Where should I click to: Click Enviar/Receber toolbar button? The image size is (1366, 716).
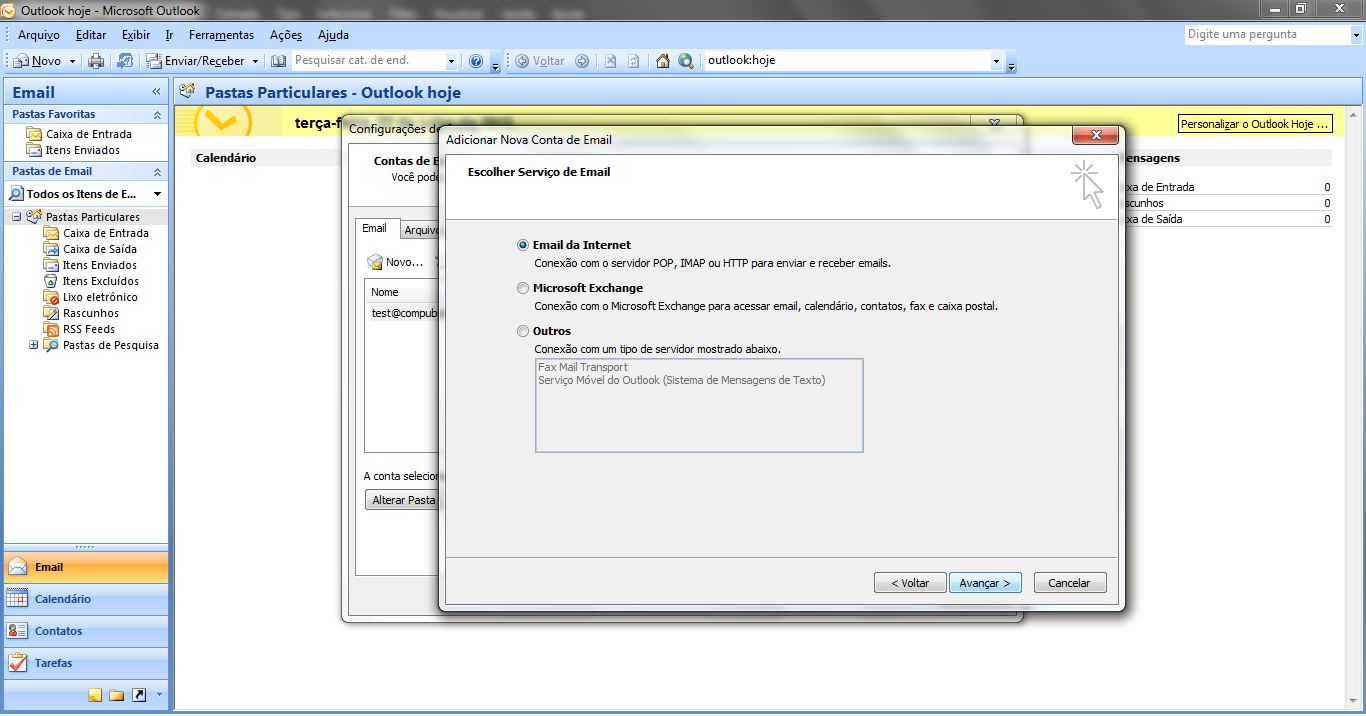pos(196,61)
